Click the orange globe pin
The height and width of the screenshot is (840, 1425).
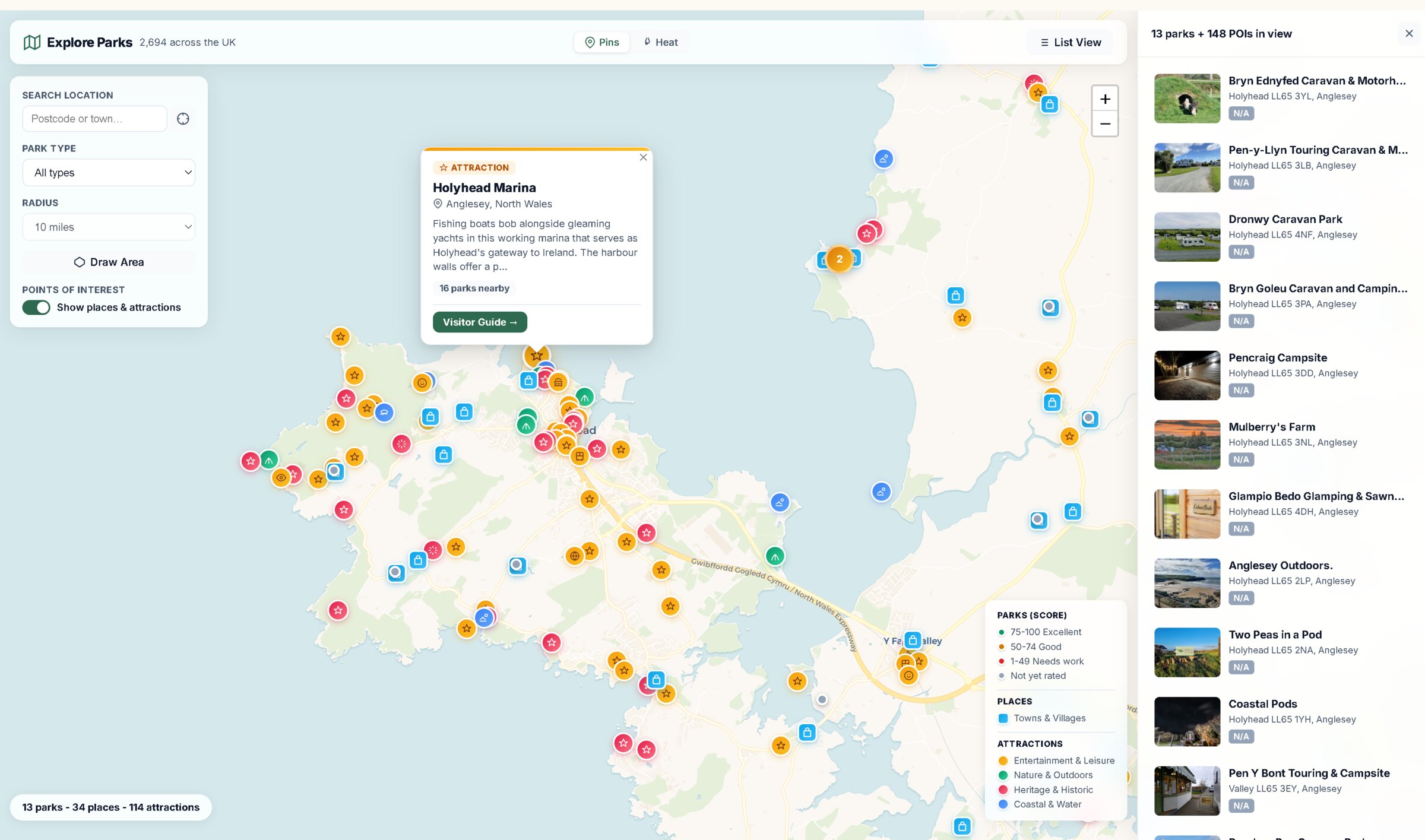[574, 556]
